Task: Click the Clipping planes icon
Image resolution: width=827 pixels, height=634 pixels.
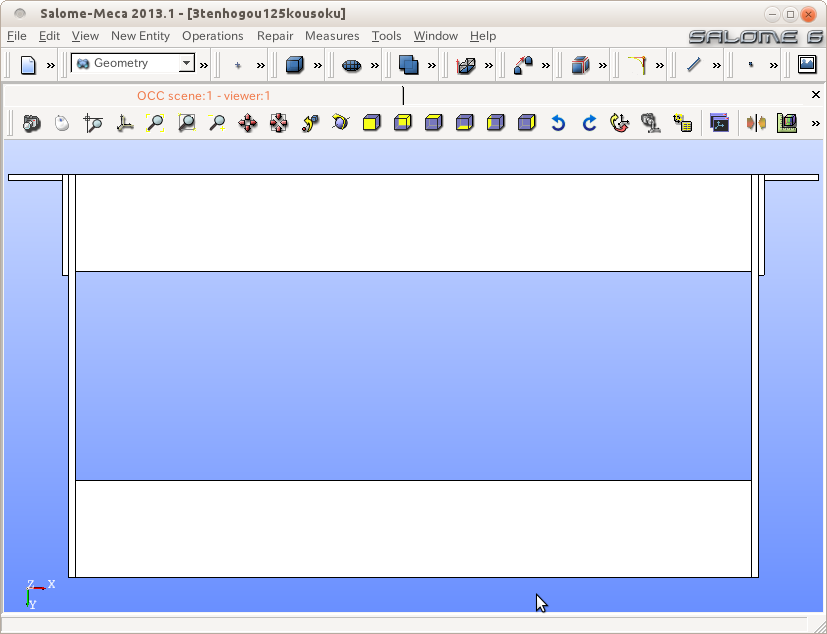Action: pos(756,123)
